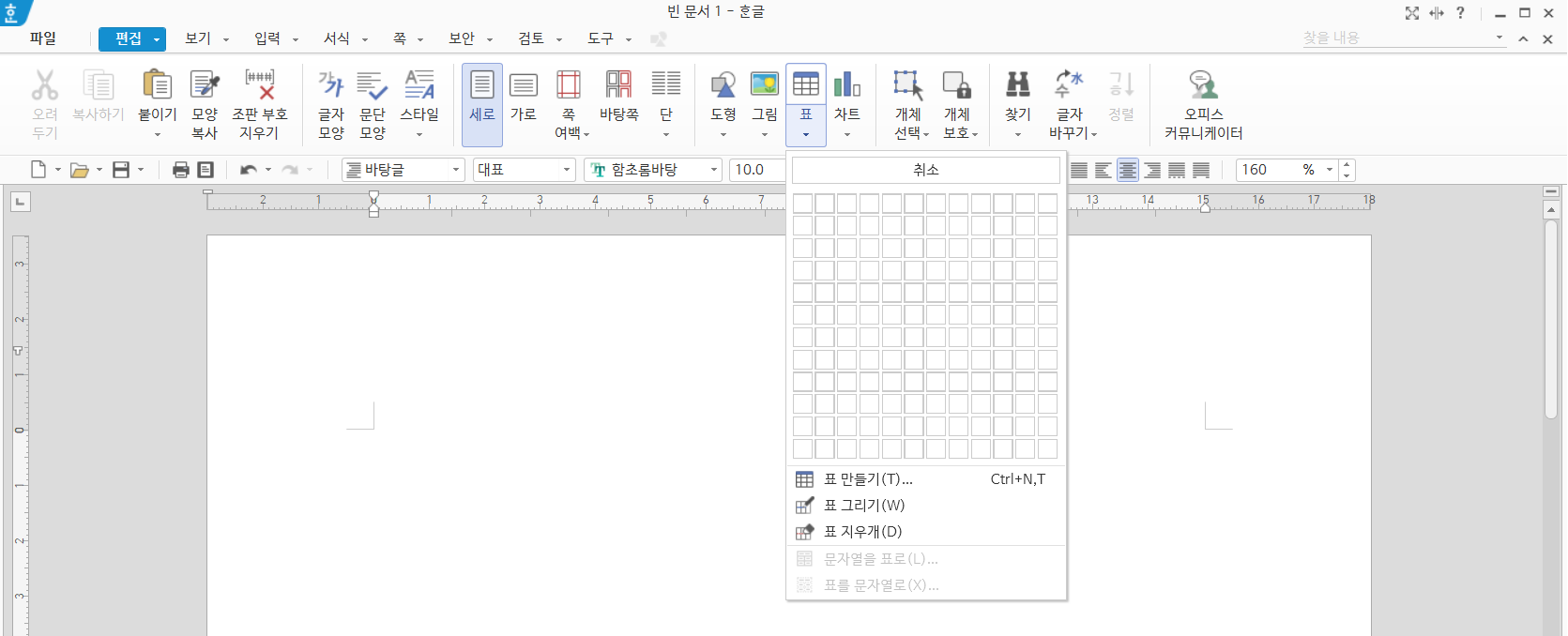Image resolution: width=1568 pixels, height=636 pixels.
Task: Toggle distributed paragraph alignment
Action: point(1177,170)
